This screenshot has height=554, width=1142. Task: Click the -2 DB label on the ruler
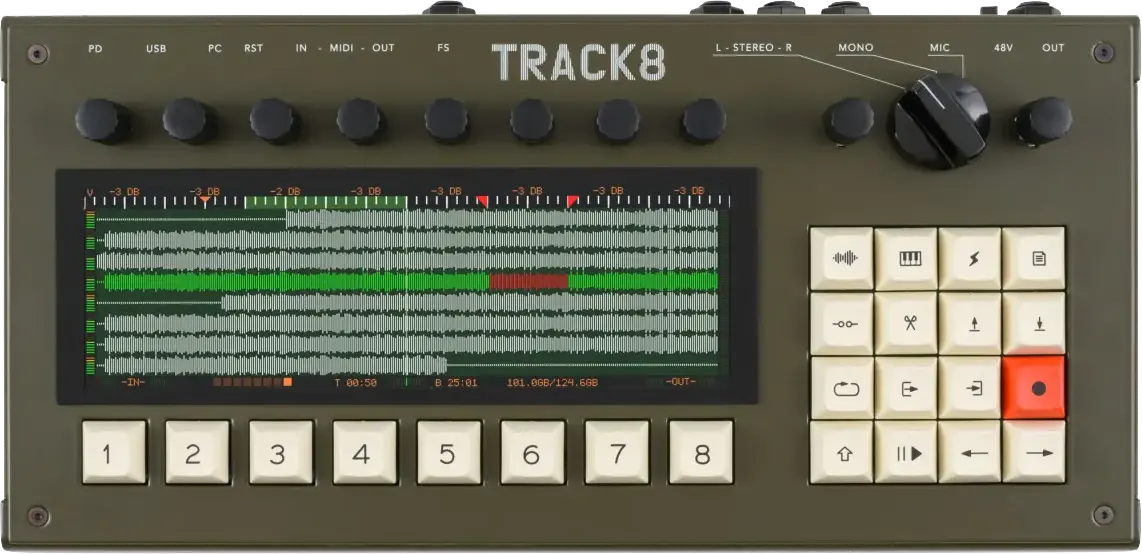pos(285,191)
